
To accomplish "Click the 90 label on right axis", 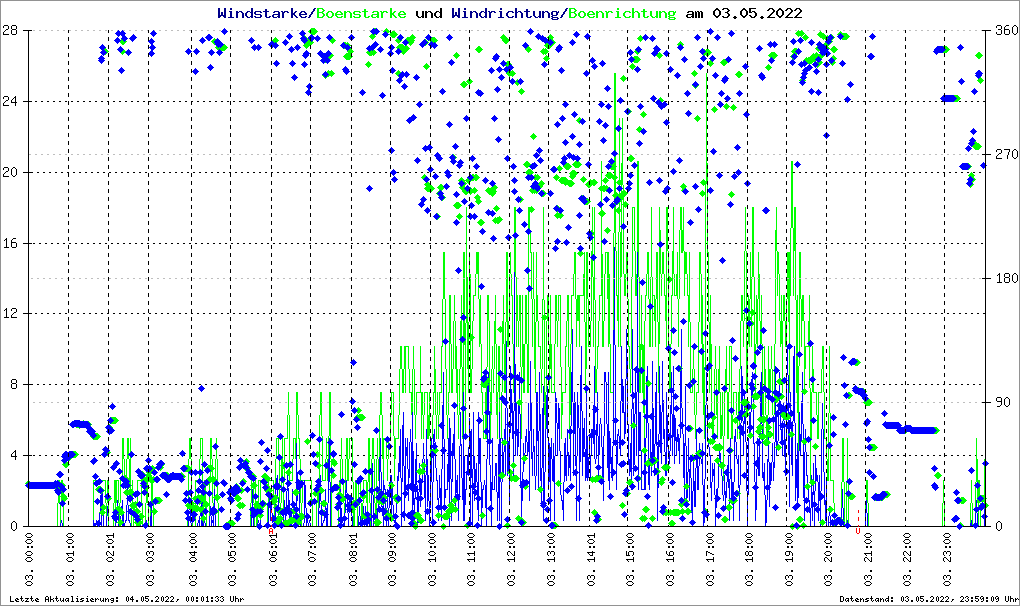I will coord(1001,402).
